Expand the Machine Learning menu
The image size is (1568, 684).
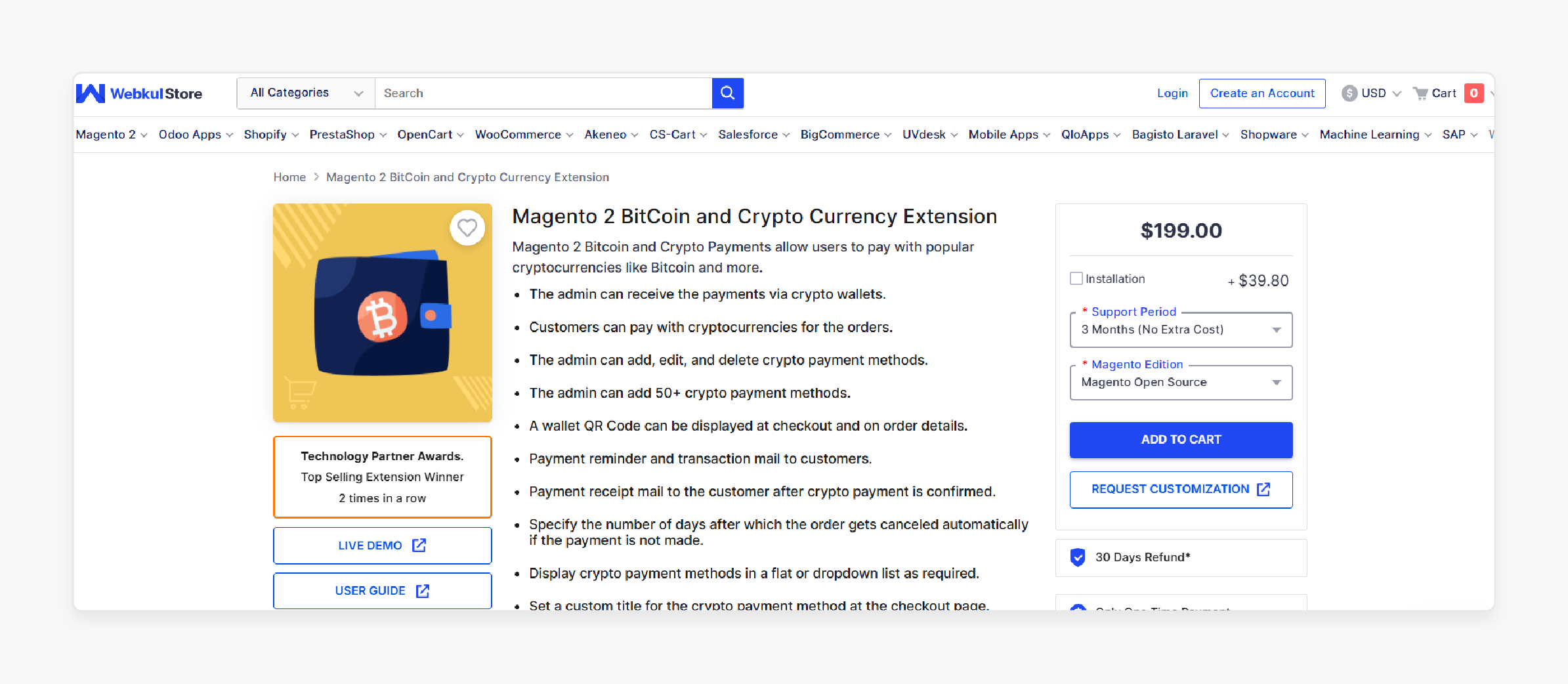click(x=1375, y=135)
